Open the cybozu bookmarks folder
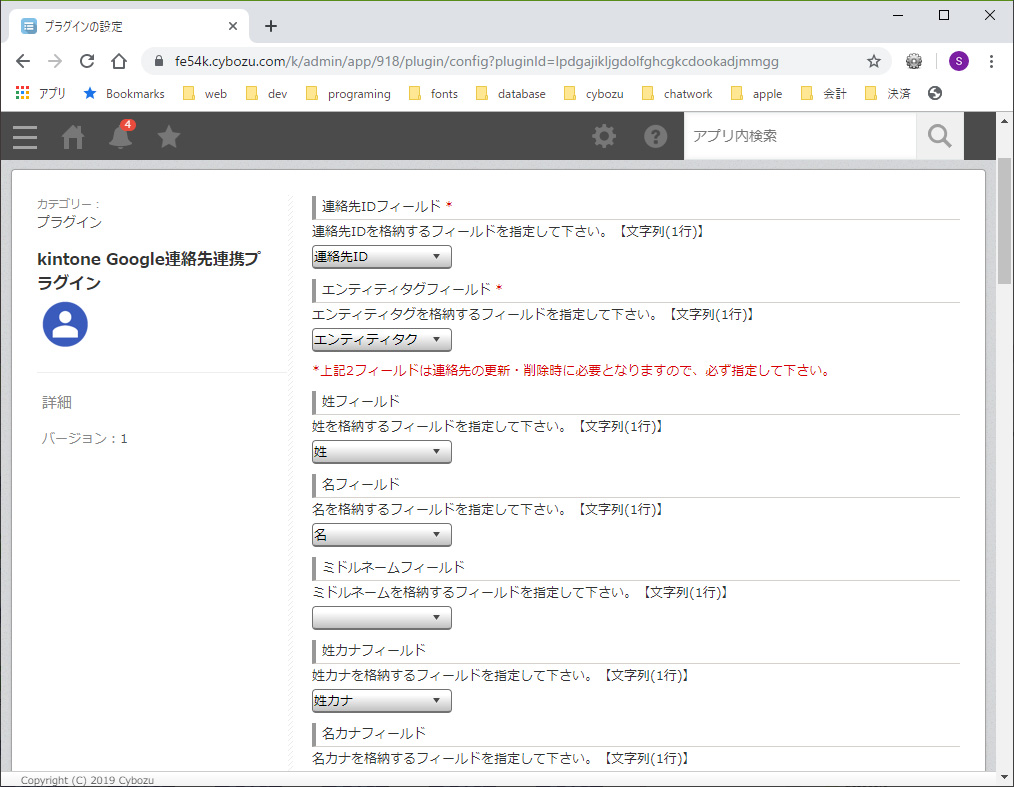 click(594, 94)
